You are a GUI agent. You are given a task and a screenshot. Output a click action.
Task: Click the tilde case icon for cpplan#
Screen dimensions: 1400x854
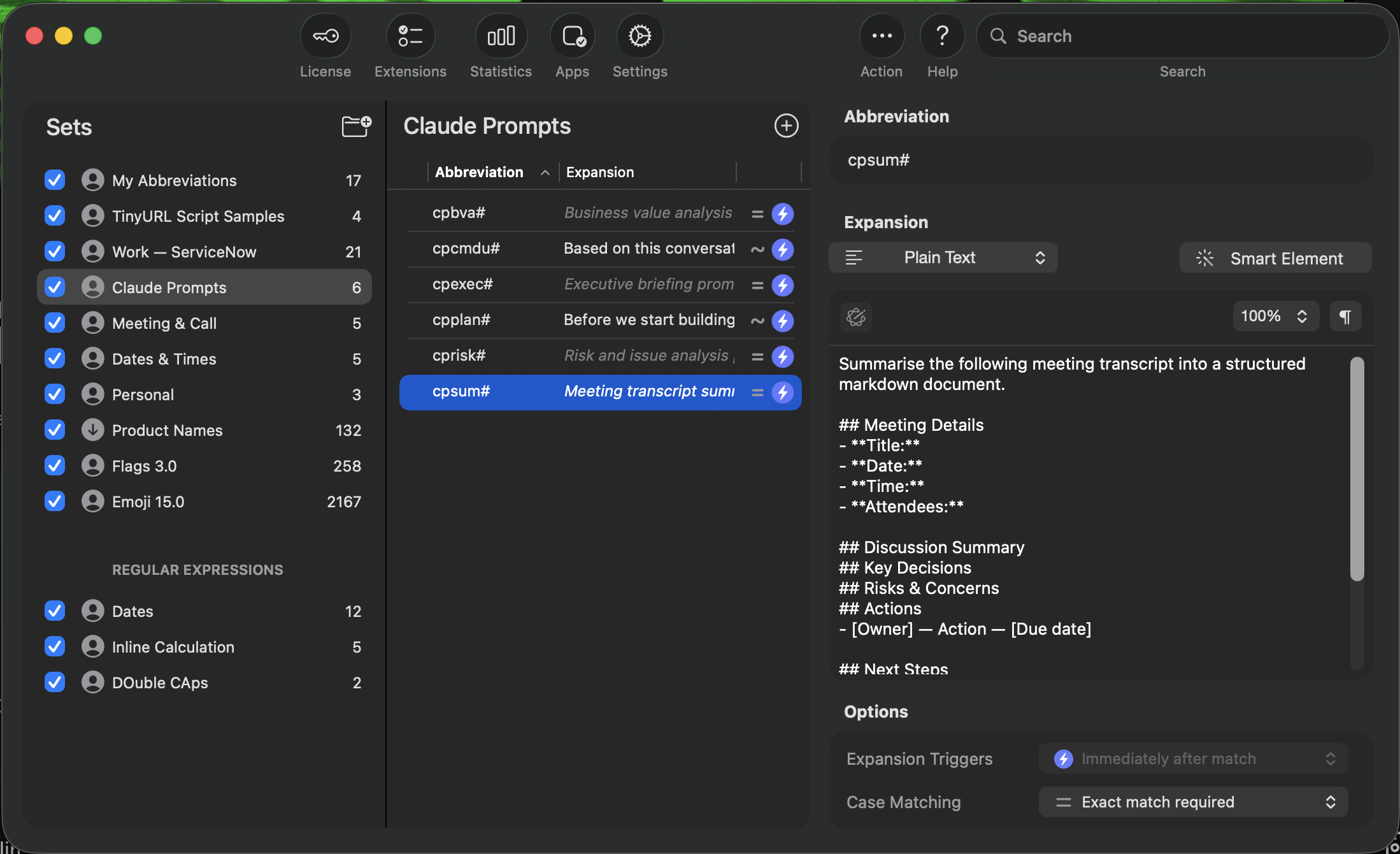[757, 321]
